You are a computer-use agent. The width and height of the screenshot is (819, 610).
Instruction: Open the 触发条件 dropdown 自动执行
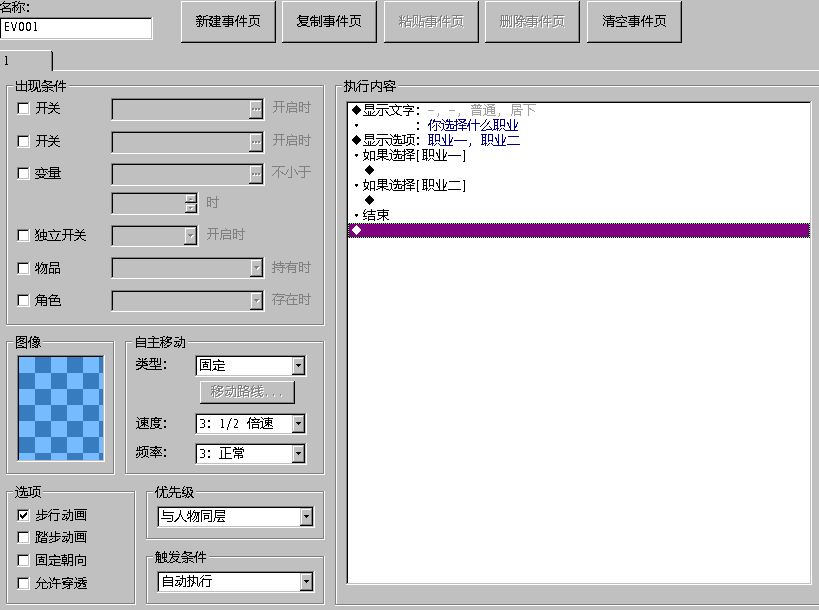307,582
